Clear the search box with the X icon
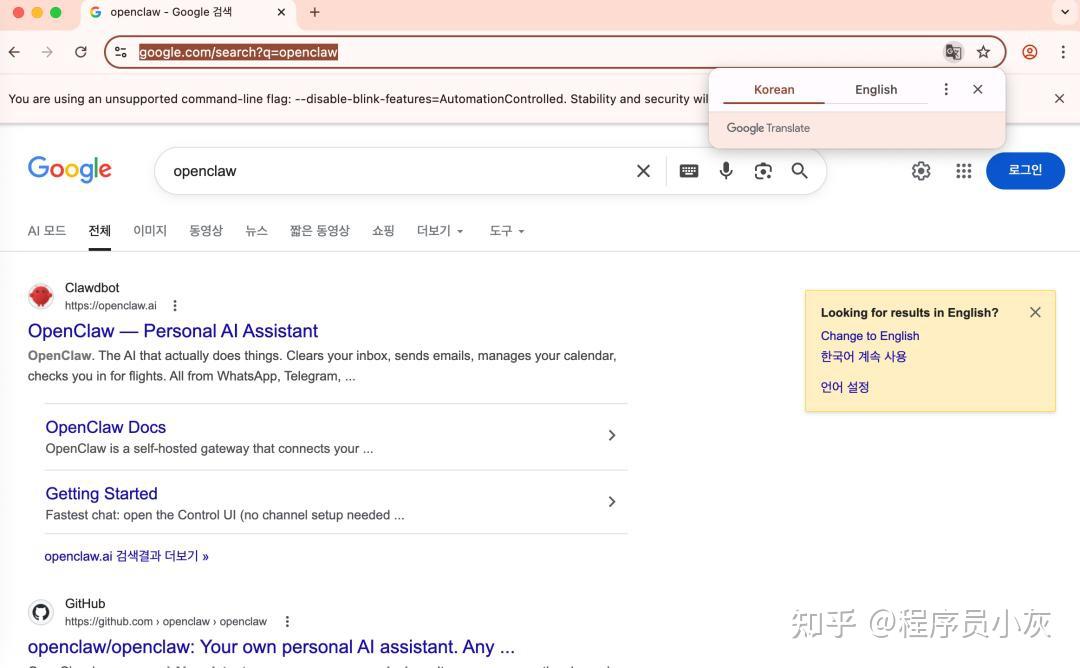Viewport: 1080px width, 668px height. coord(643,170)
